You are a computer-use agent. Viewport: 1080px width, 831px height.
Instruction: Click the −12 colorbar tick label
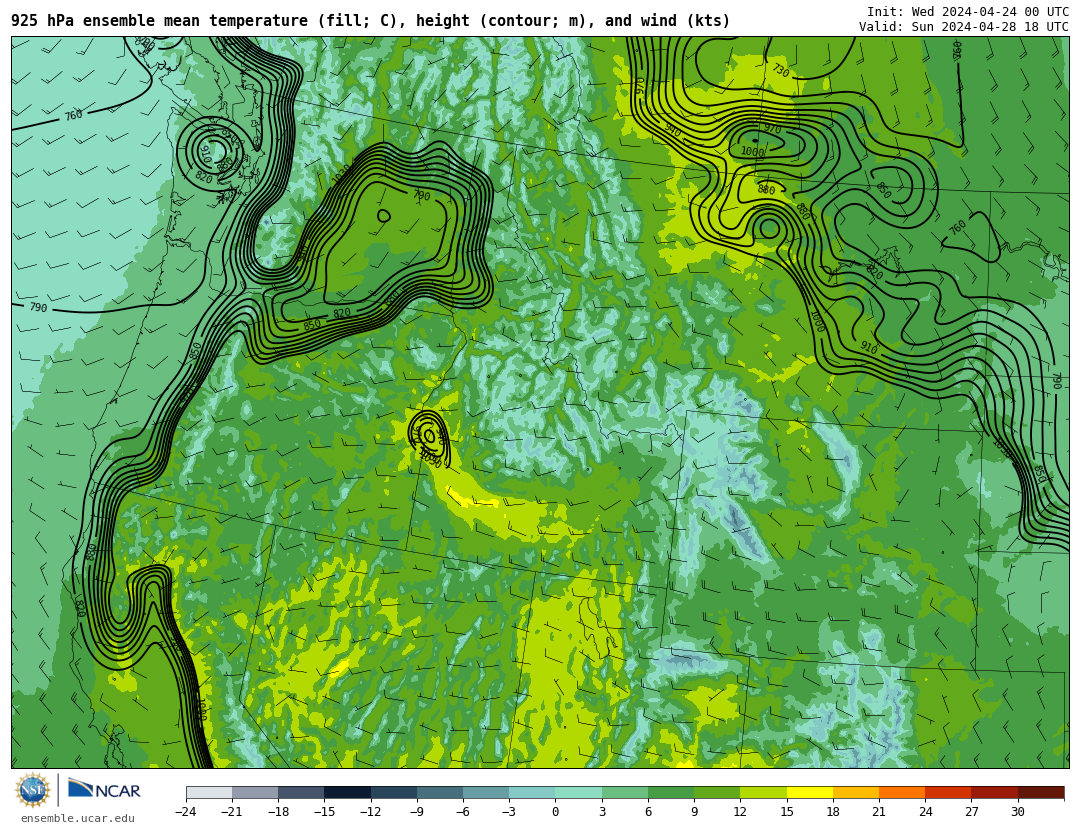[371, 812]
